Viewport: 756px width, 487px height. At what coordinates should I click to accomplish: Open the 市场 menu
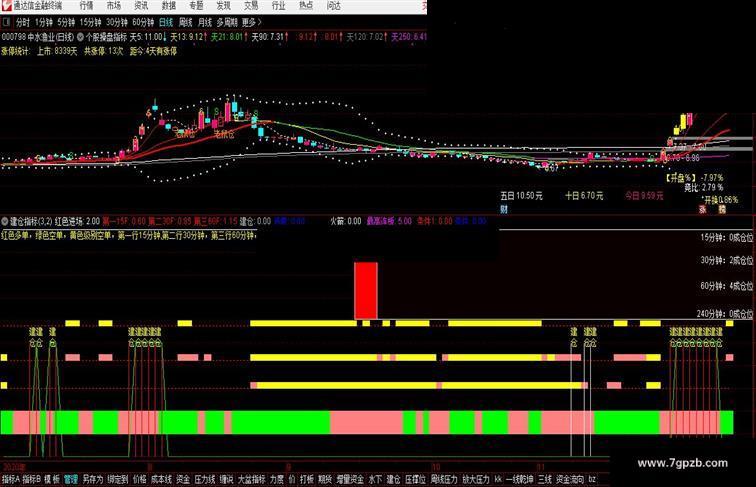(x=114, y=6)
